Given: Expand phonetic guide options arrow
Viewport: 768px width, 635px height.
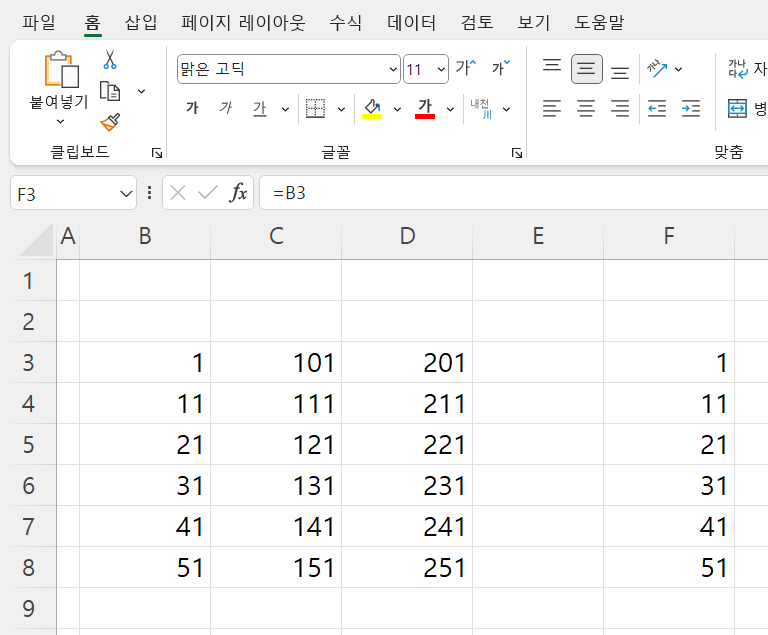Looking at the screenshot, I should (506, 109).
